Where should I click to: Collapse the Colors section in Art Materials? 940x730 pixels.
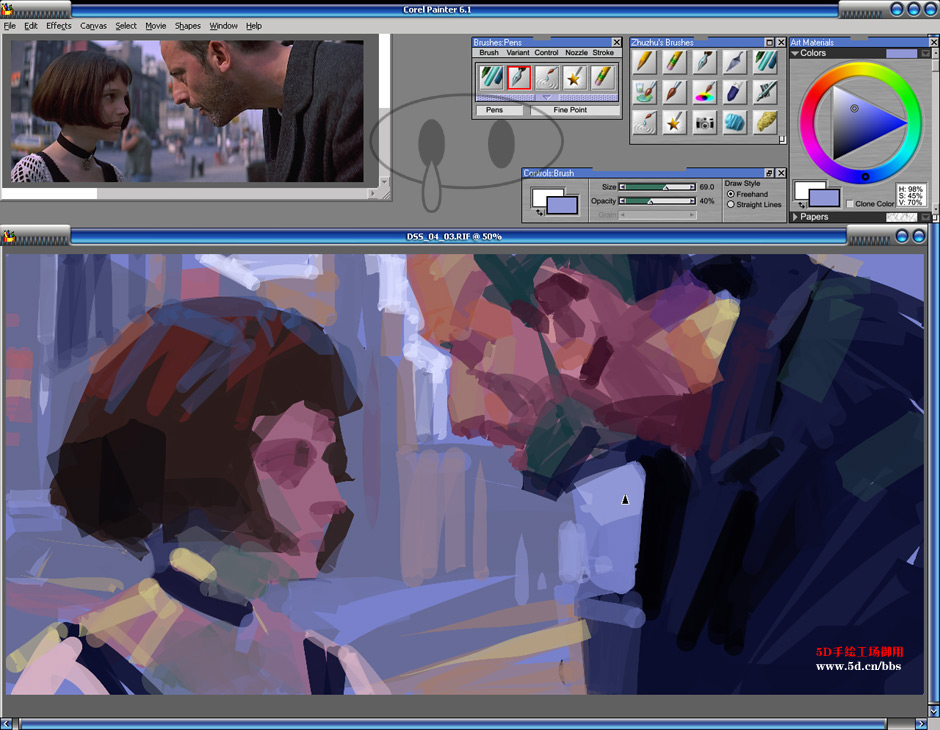(x=795, y=53)
